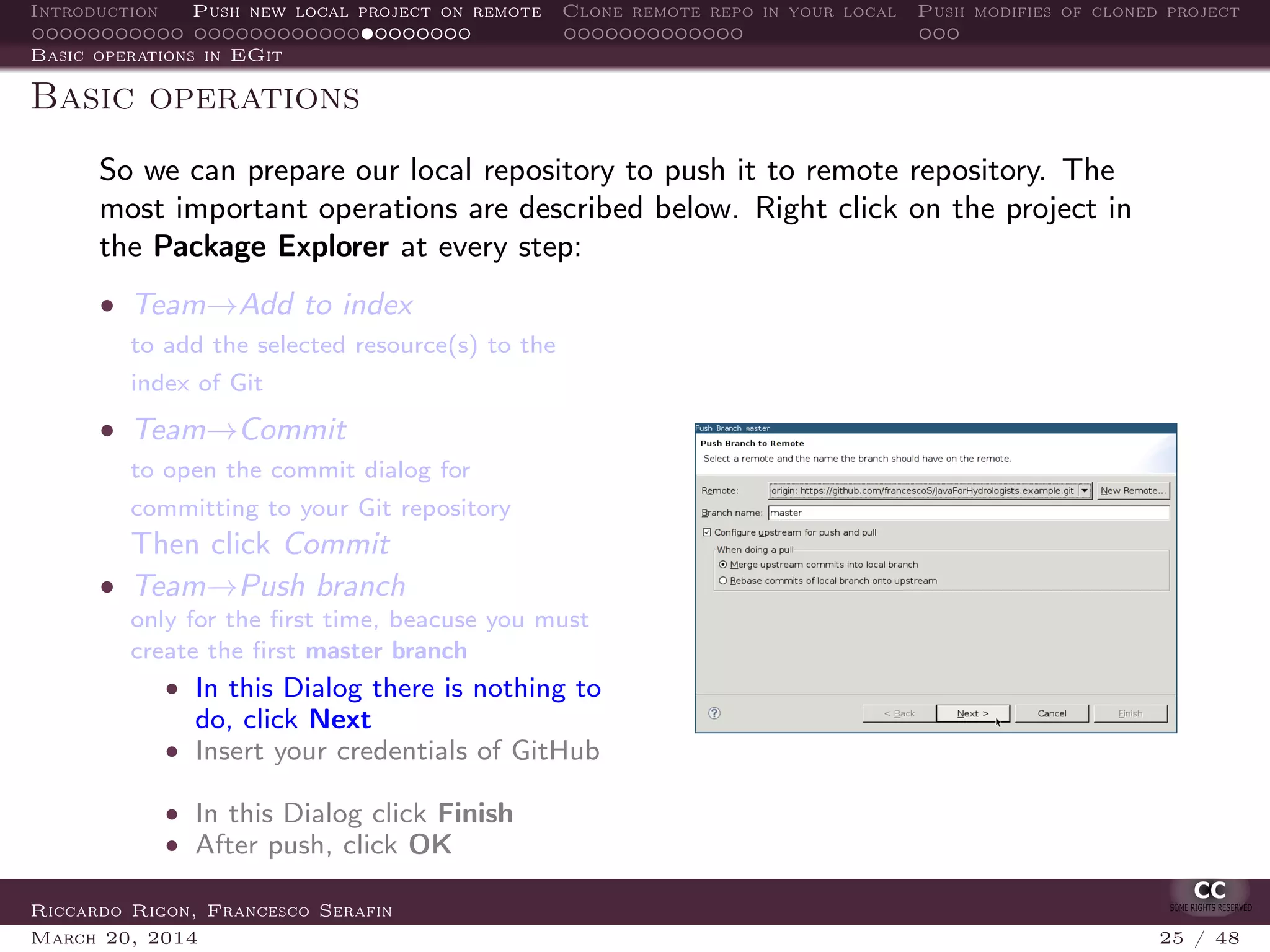The height and width of the screenshot is (952, 1270).
Task: Click first circle under Clone remote repo section
Action: click(x=570, y=34)
